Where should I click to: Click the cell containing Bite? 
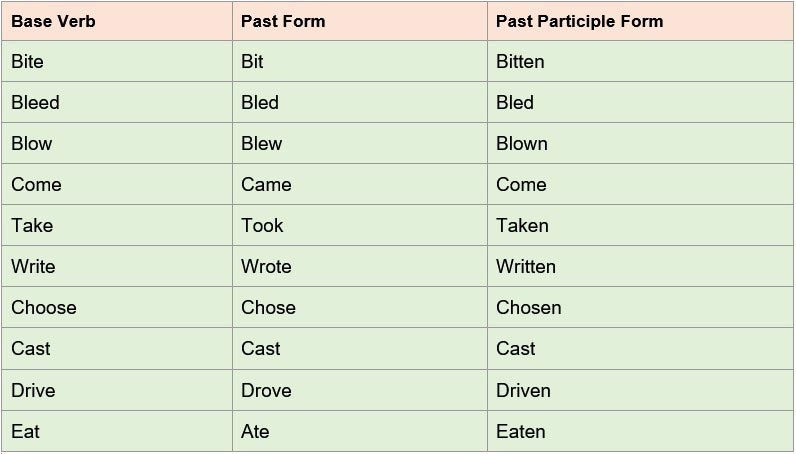28,62
